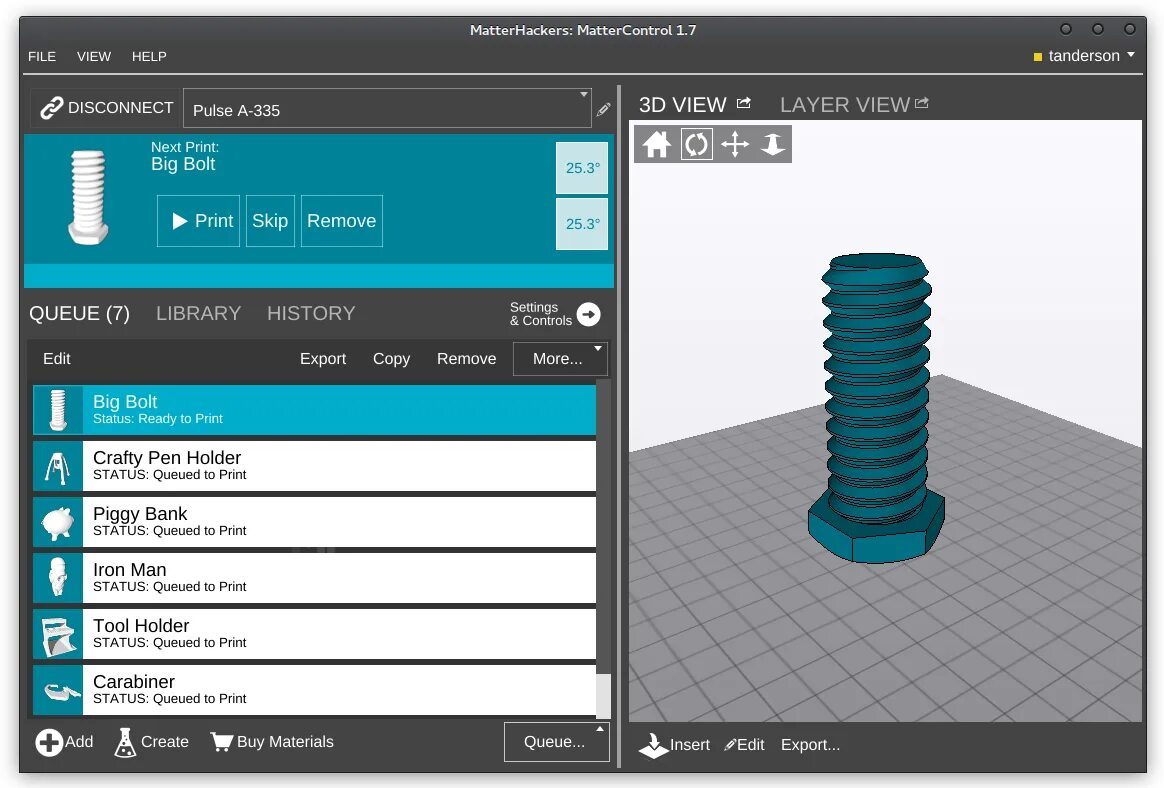Switch to the QUEUE (7) tab
Screen dimensions: 1164x788
79,313
